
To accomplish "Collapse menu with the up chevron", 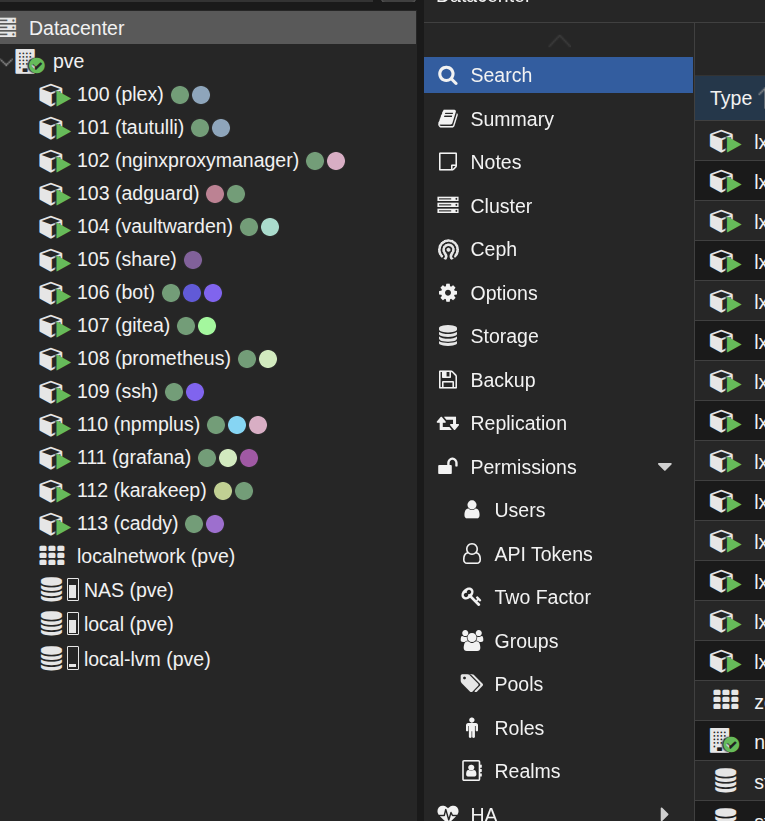I will [x=559, y=41].
